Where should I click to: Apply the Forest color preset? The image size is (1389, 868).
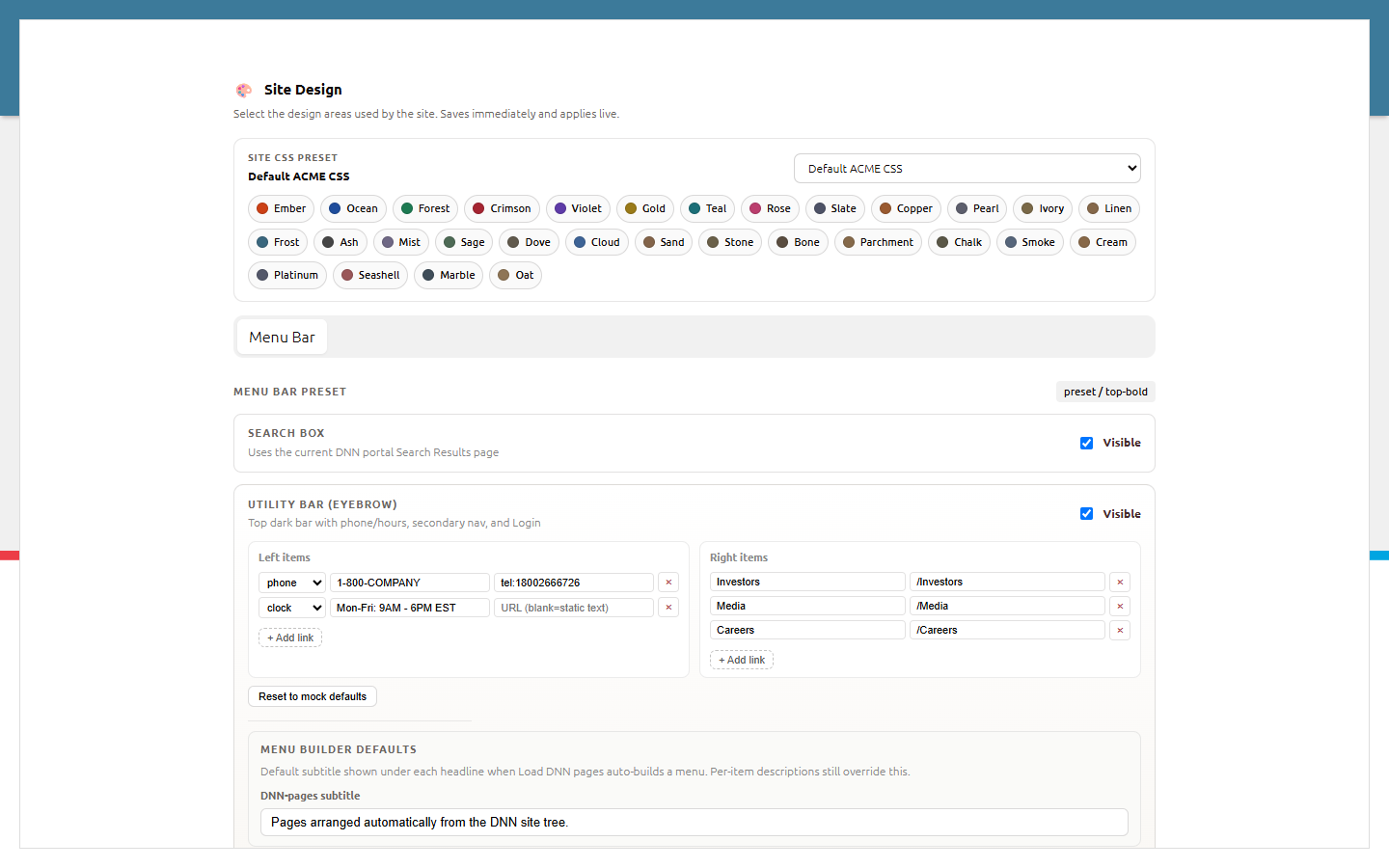425,208
